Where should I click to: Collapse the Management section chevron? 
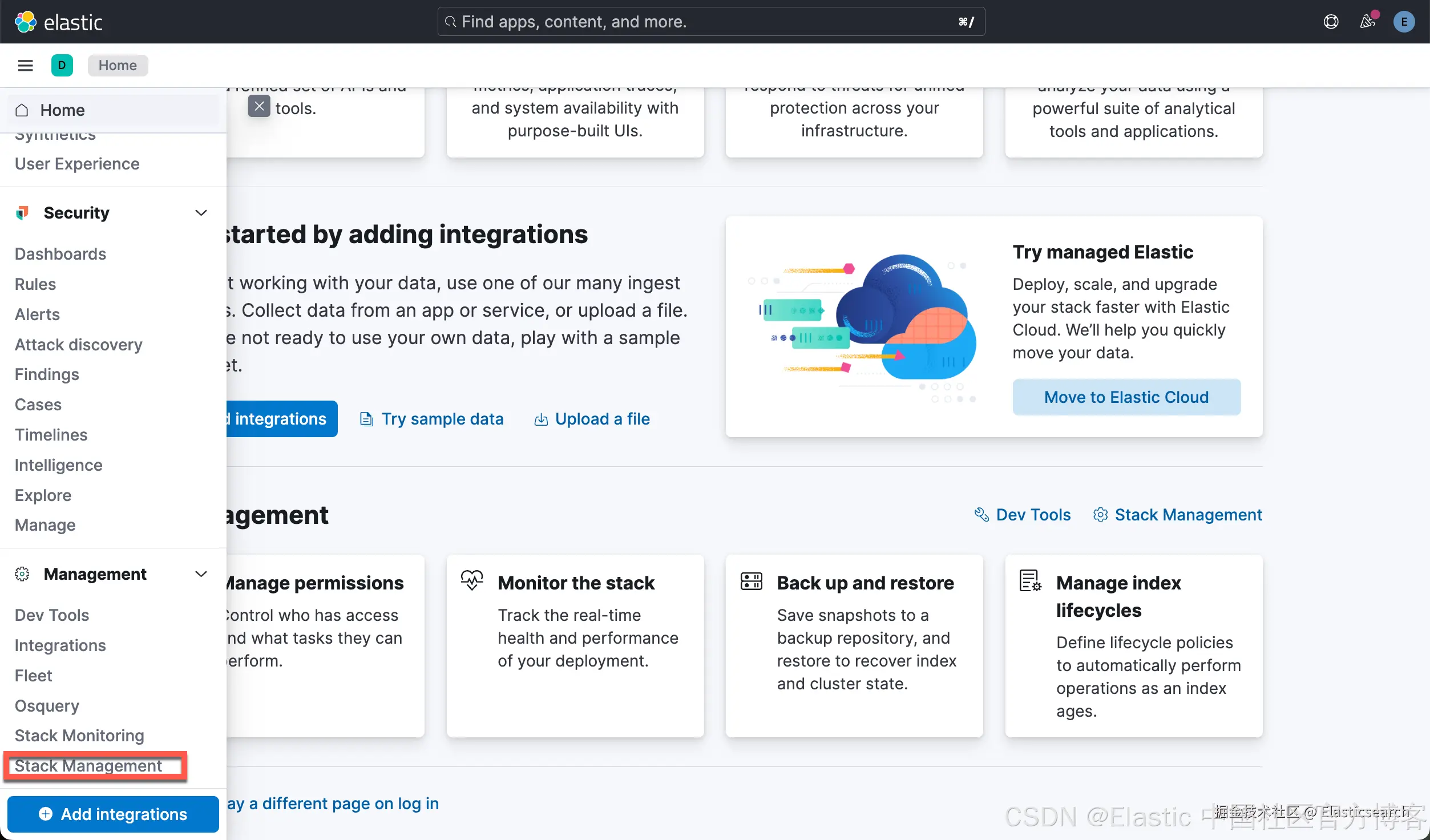tap(201, 574)
